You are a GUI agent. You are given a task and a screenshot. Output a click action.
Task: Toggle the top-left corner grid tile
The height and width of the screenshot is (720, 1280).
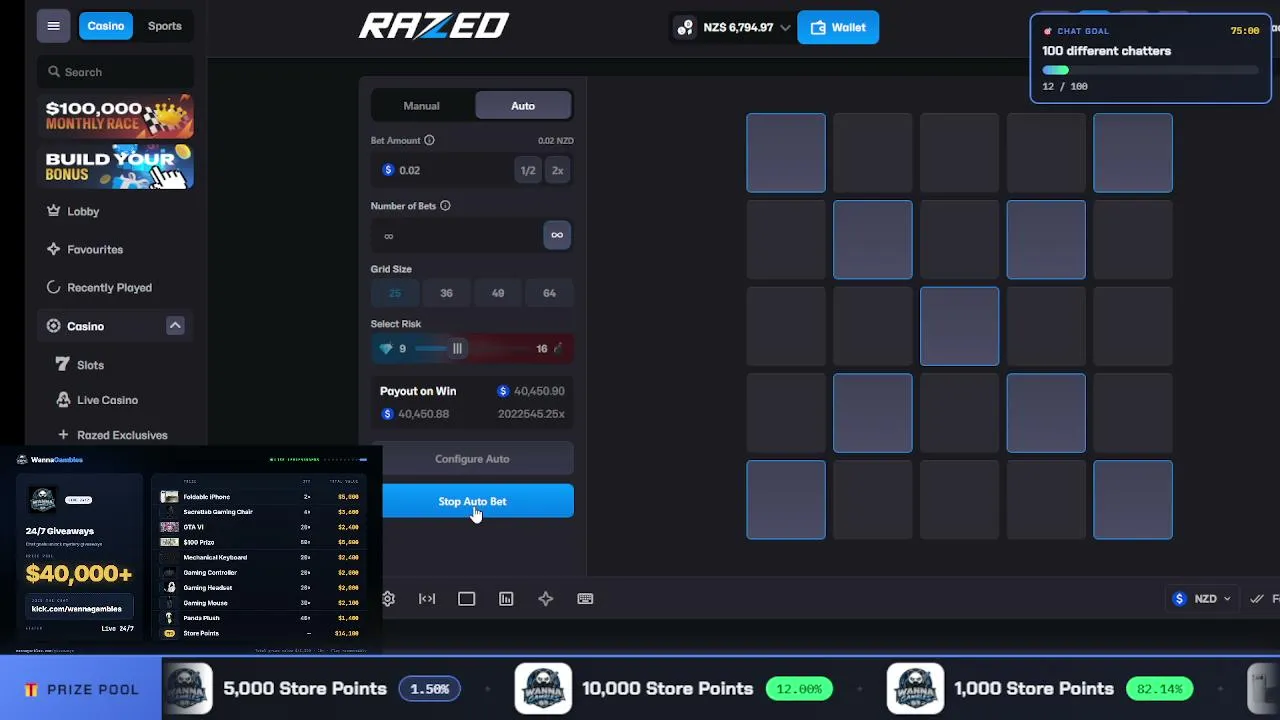pos(786,153)
